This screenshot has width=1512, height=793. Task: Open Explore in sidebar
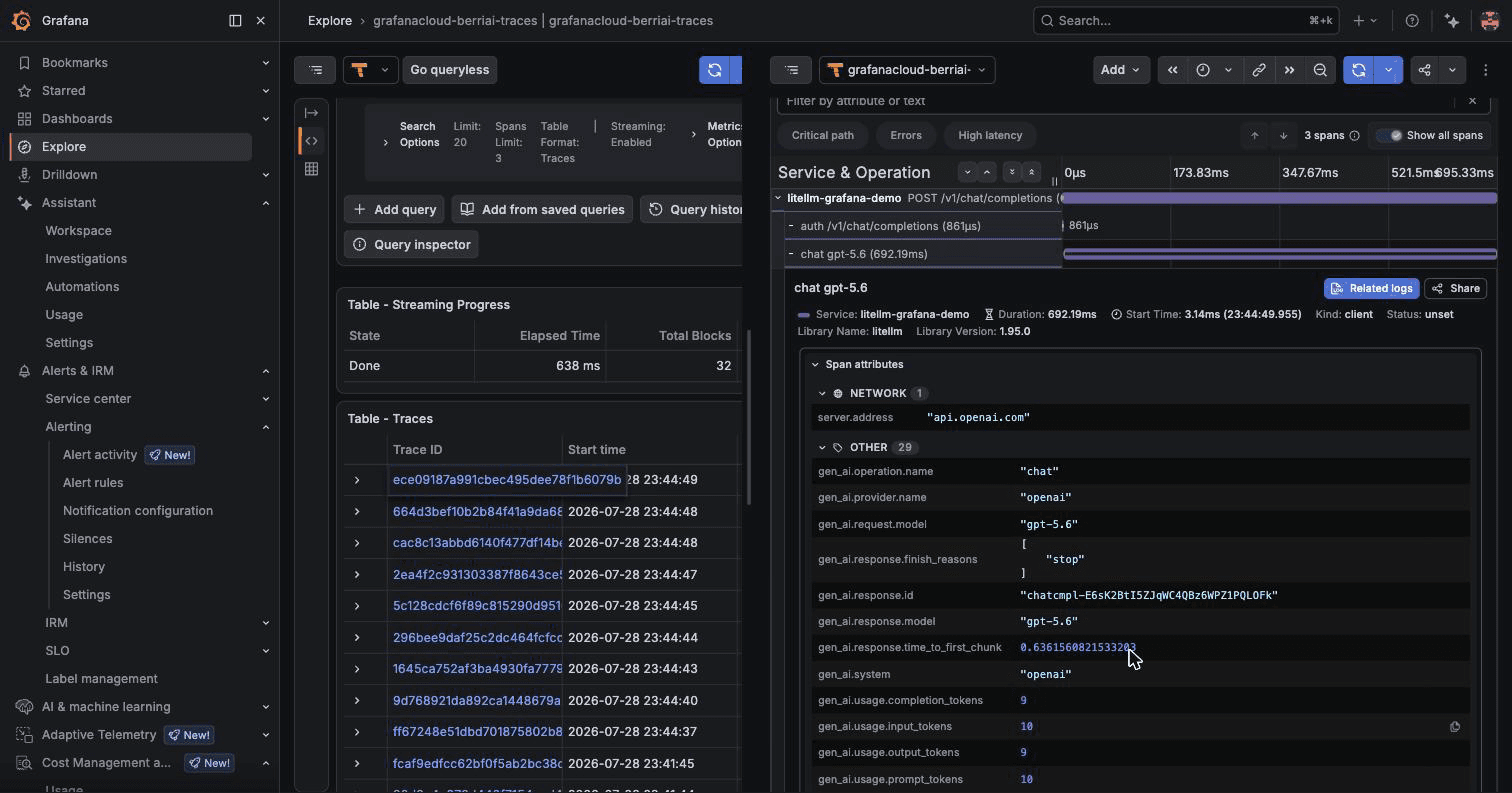coord(130,147)
